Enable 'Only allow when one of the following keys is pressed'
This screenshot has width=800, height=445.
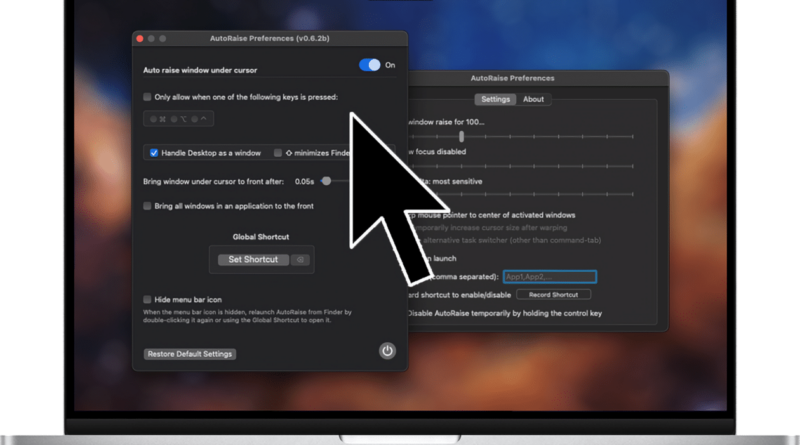147,97
